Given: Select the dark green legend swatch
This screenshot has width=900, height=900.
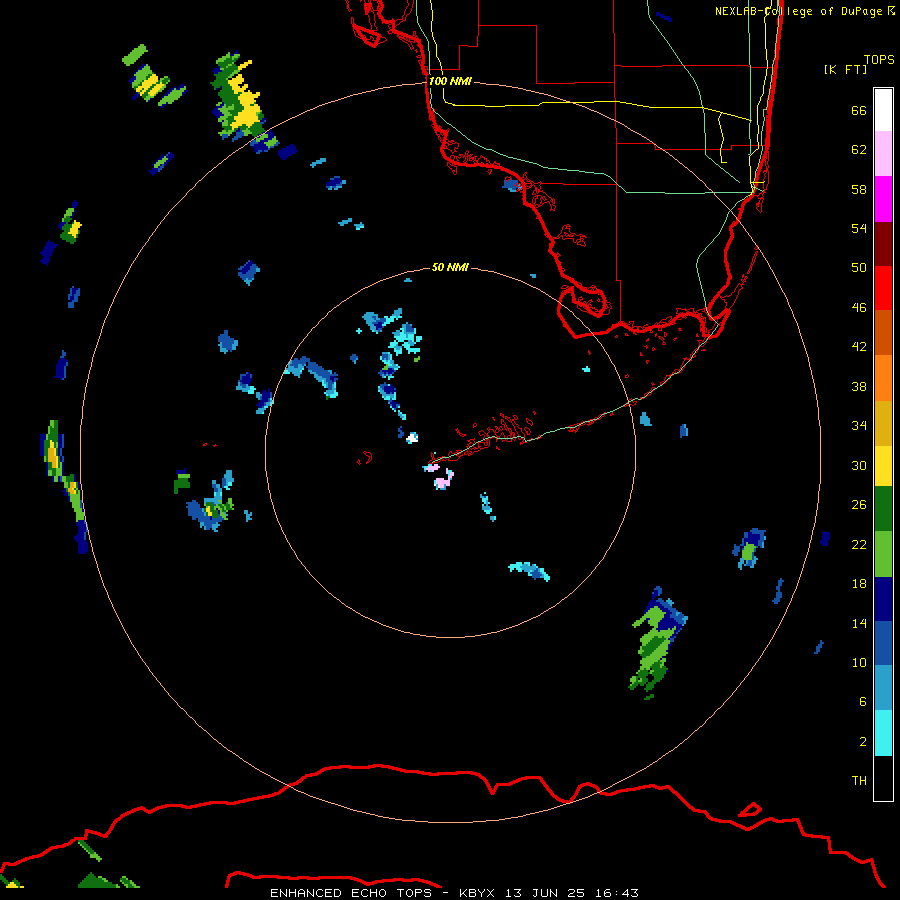Looking at the screenshot, I should tap(883, 508).
